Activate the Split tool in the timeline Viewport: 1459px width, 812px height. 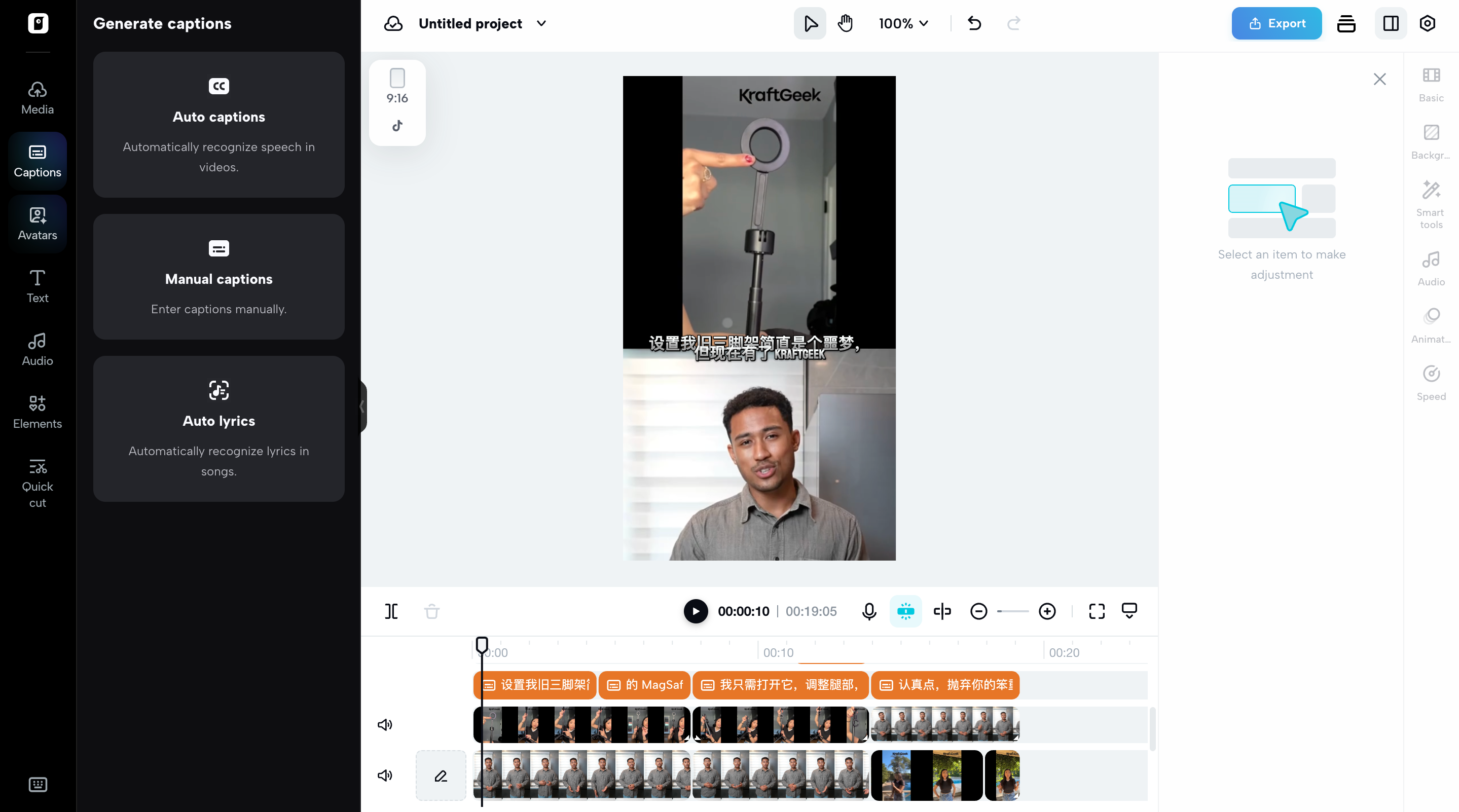click(391, 611)
